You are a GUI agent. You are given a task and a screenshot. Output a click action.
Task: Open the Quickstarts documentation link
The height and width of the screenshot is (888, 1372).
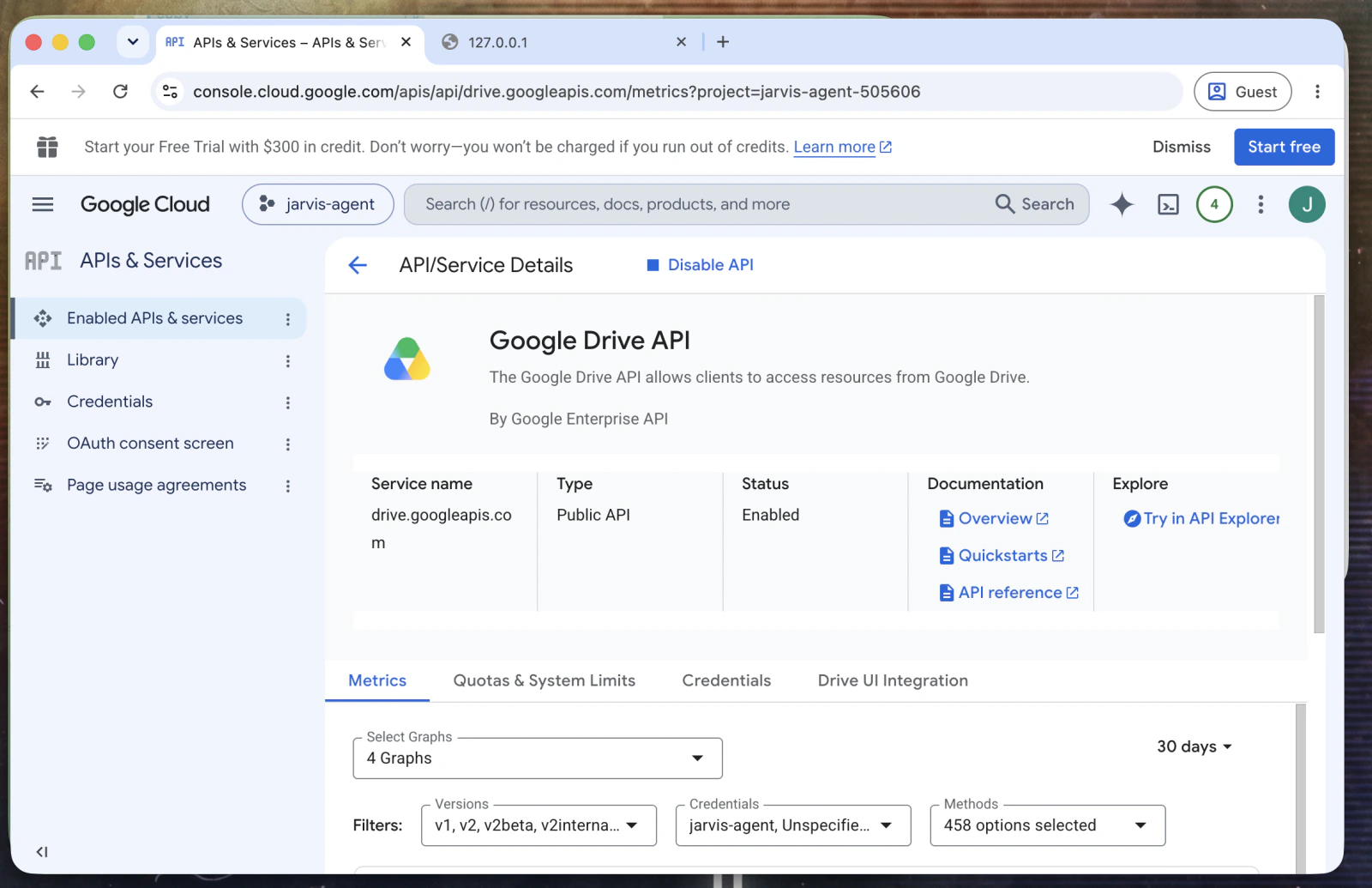[1002, 555]
